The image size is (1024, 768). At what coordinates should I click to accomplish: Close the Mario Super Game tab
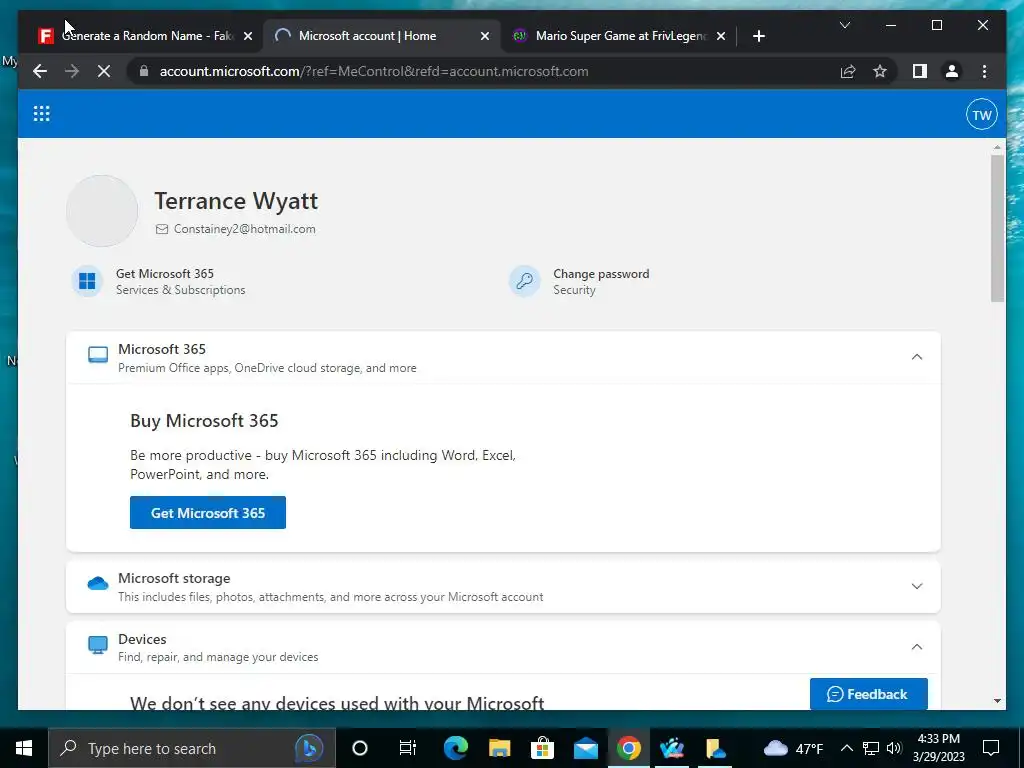pos(720,37)
